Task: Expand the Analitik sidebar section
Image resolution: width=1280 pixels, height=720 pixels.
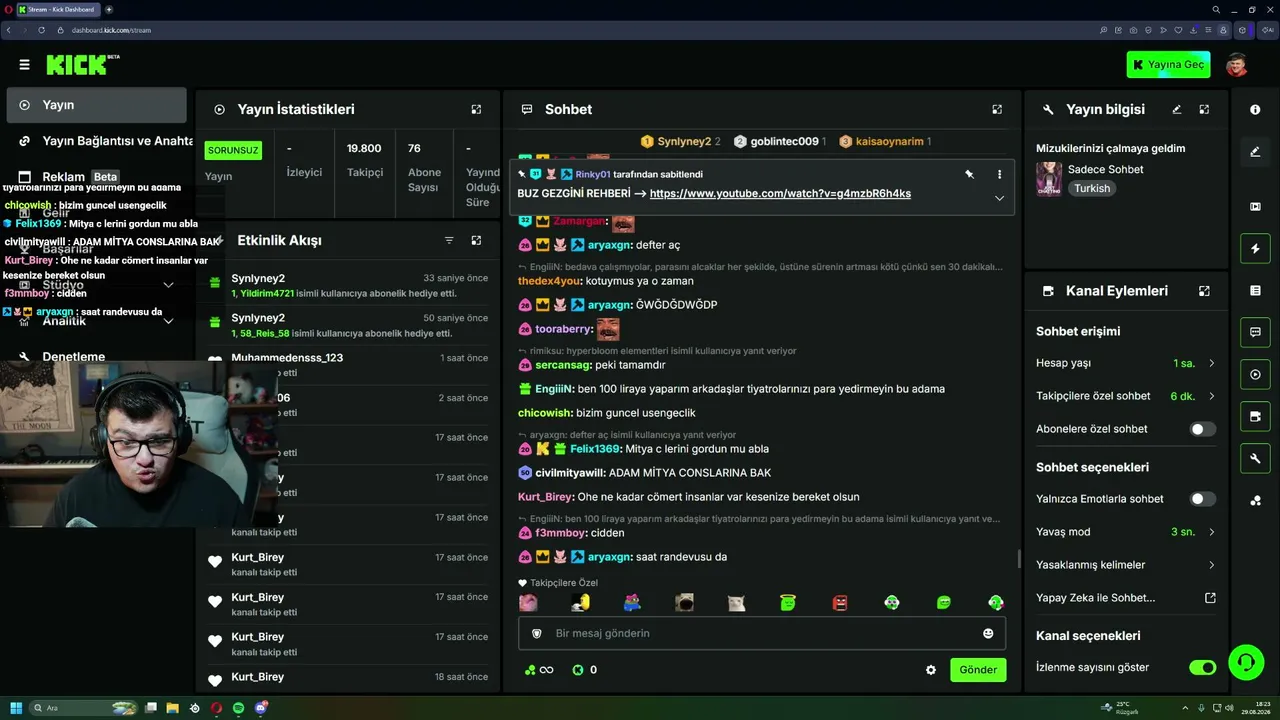Action: click(168, 321)
